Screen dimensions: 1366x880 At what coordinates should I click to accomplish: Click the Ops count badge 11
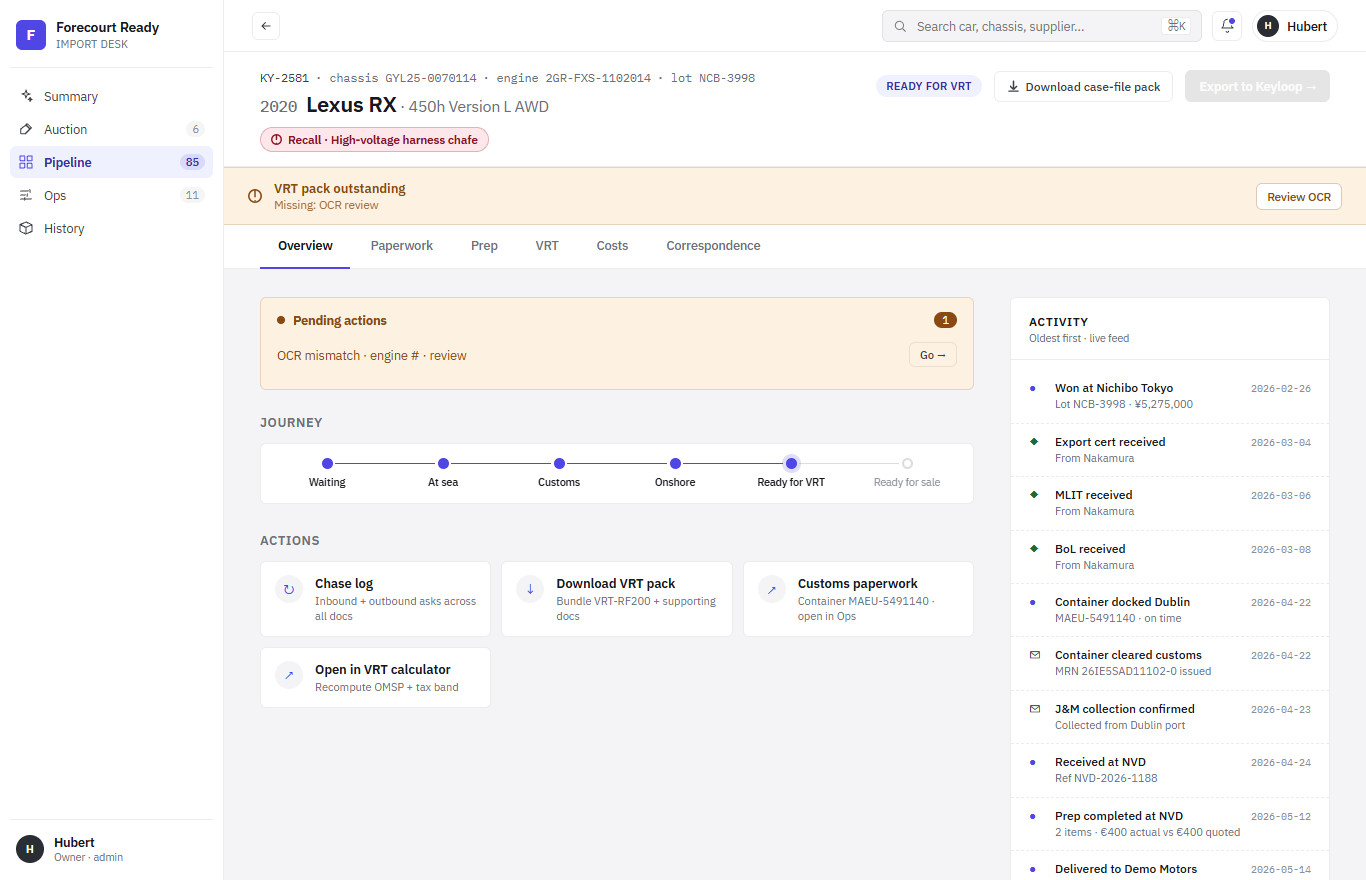(x=193, y=195)
